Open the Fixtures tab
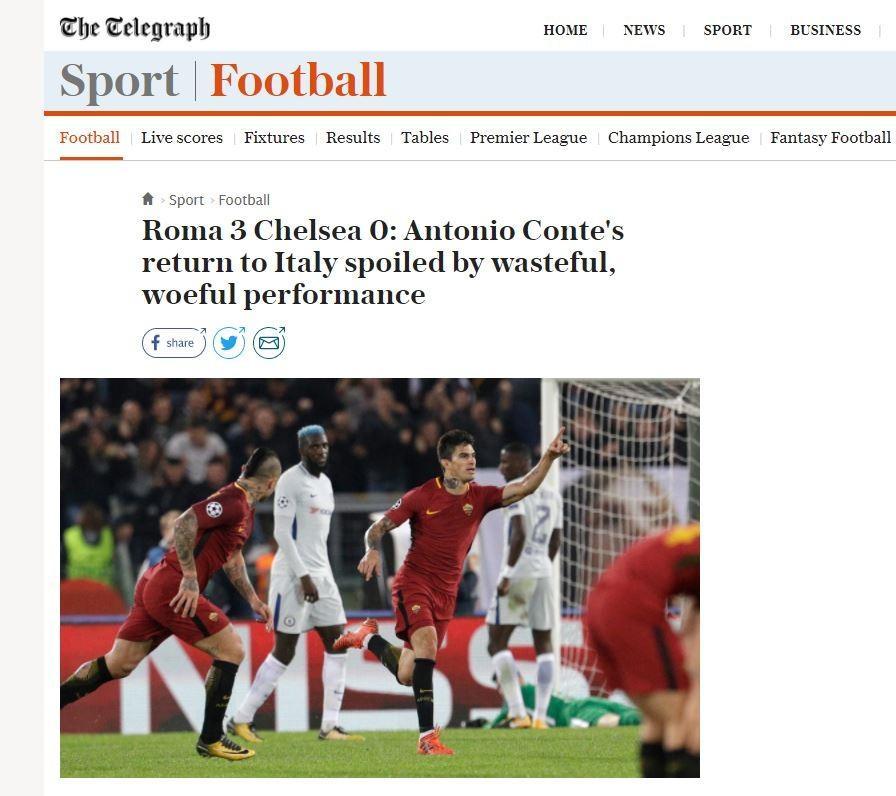Image resolution: width=896 pixels, height=796 pixels. coord(274,138)
